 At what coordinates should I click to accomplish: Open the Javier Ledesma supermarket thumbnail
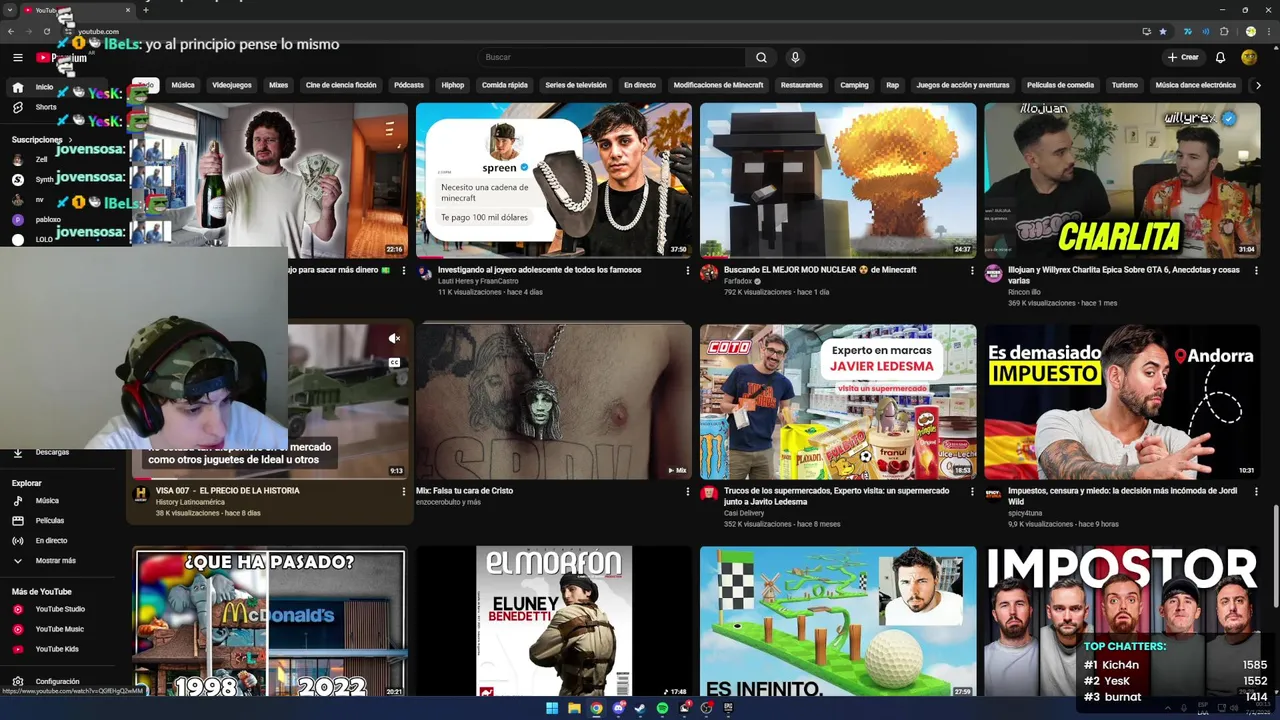[x=838, y=401]
